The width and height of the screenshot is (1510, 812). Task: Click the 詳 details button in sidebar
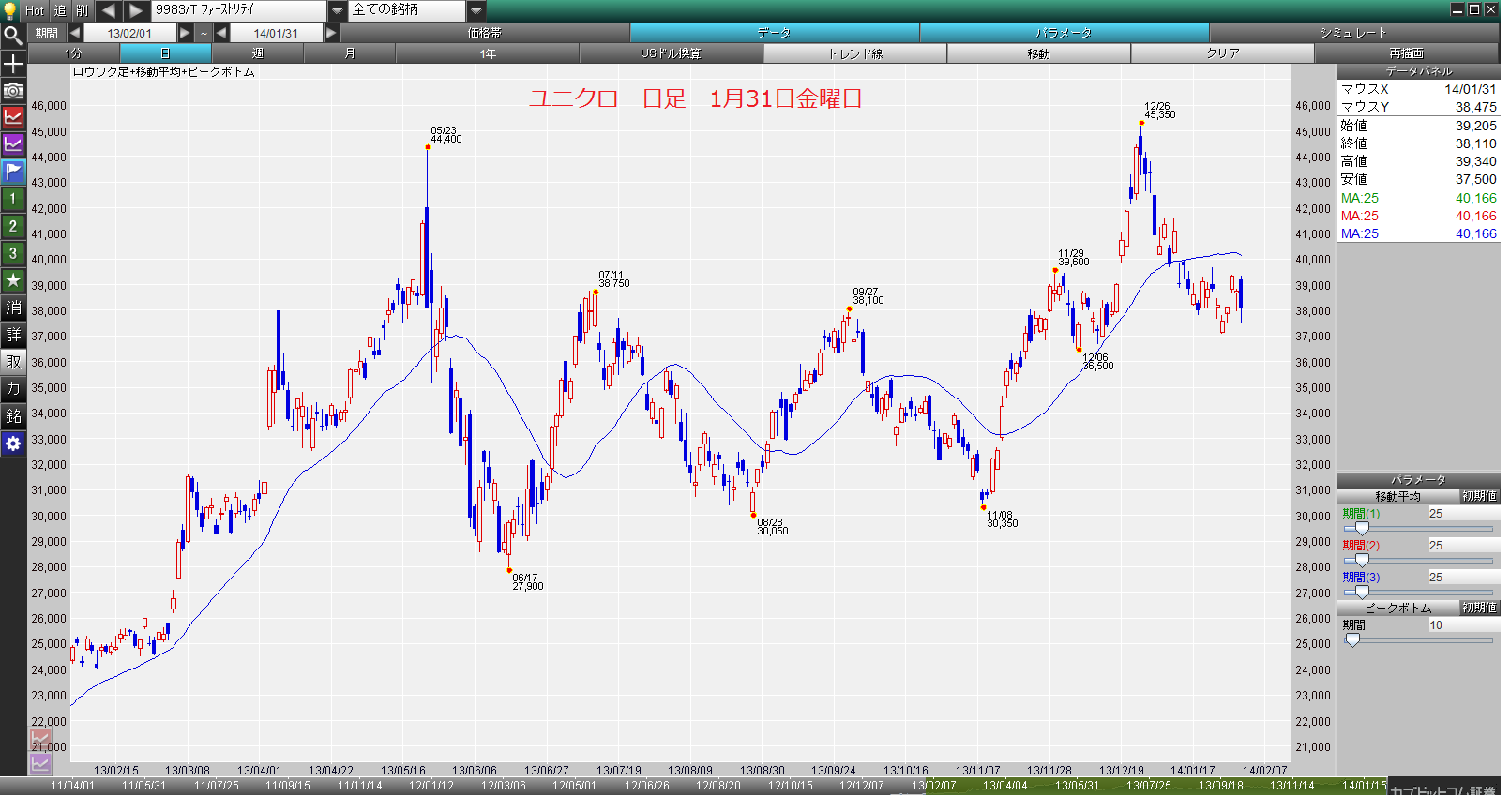tap(13, 335)
